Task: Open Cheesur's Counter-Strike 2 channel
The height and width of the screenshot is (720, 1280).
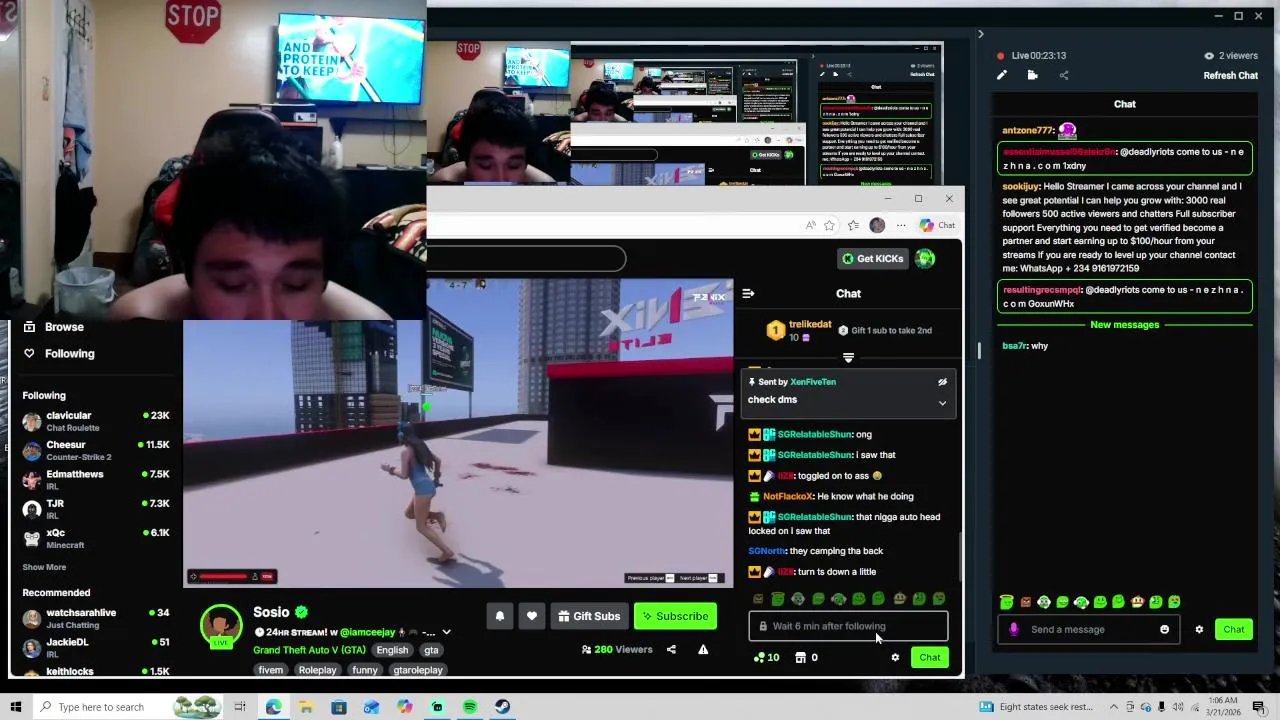Action: [95, 450]
